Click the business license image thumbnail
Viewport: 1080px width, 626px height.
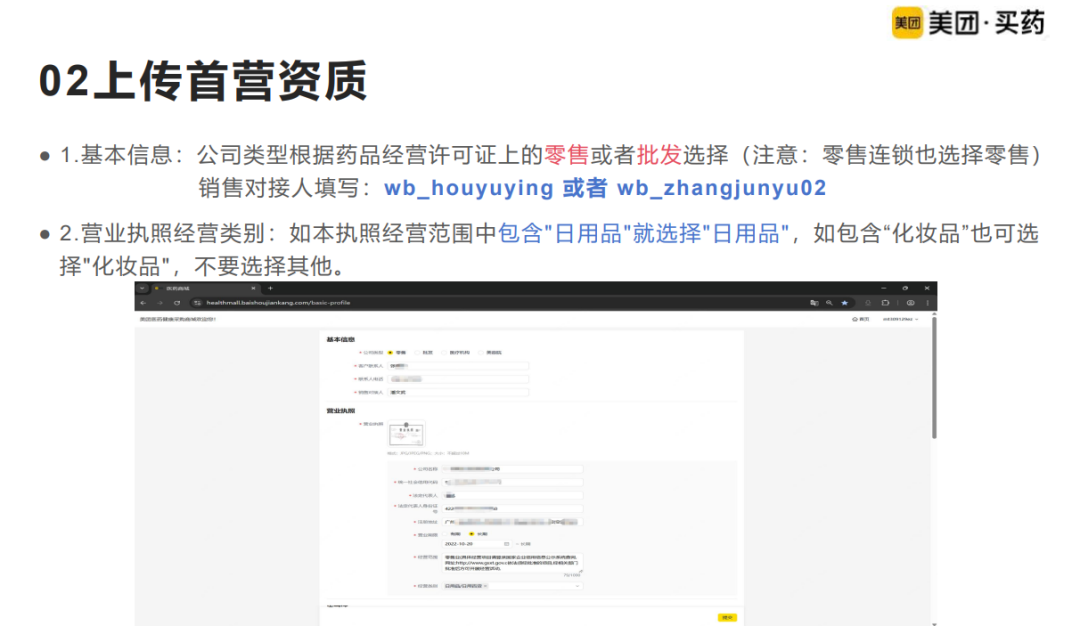408,433
